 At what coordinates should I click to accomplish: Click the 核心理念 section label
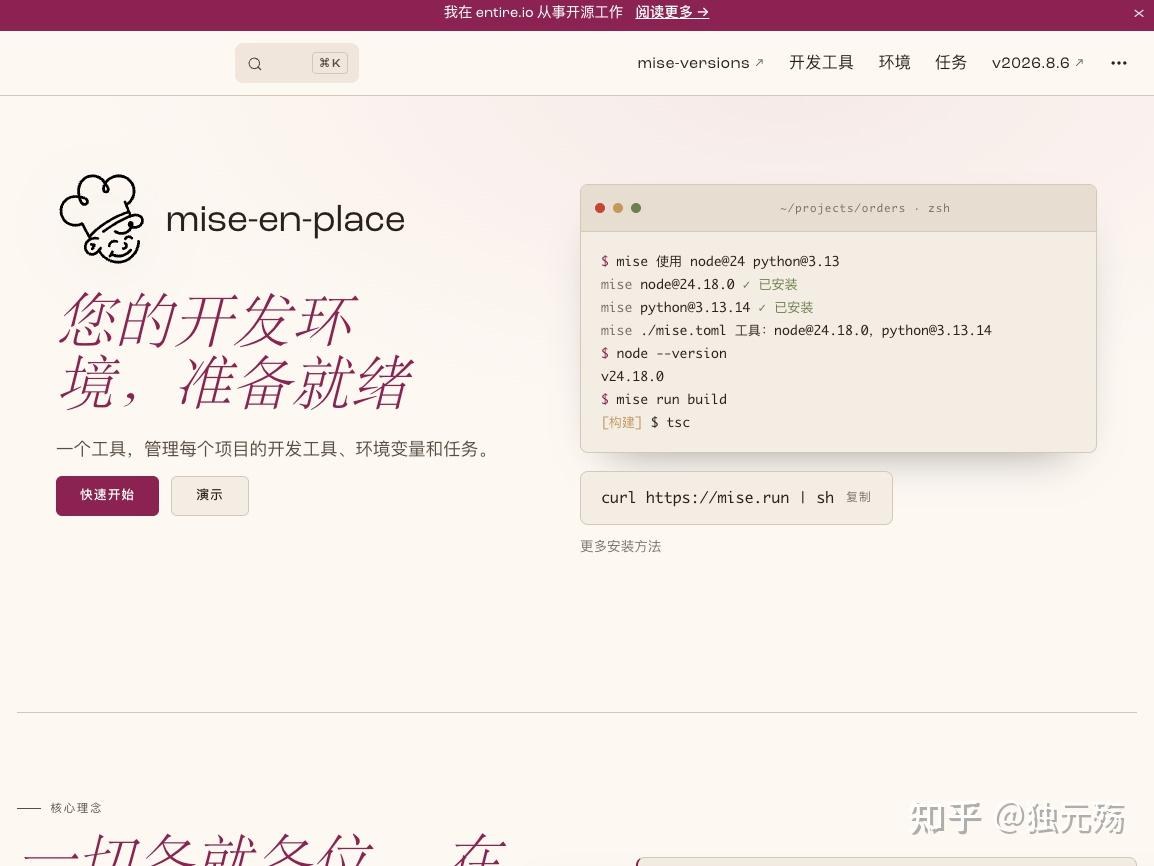pos(76,808)
